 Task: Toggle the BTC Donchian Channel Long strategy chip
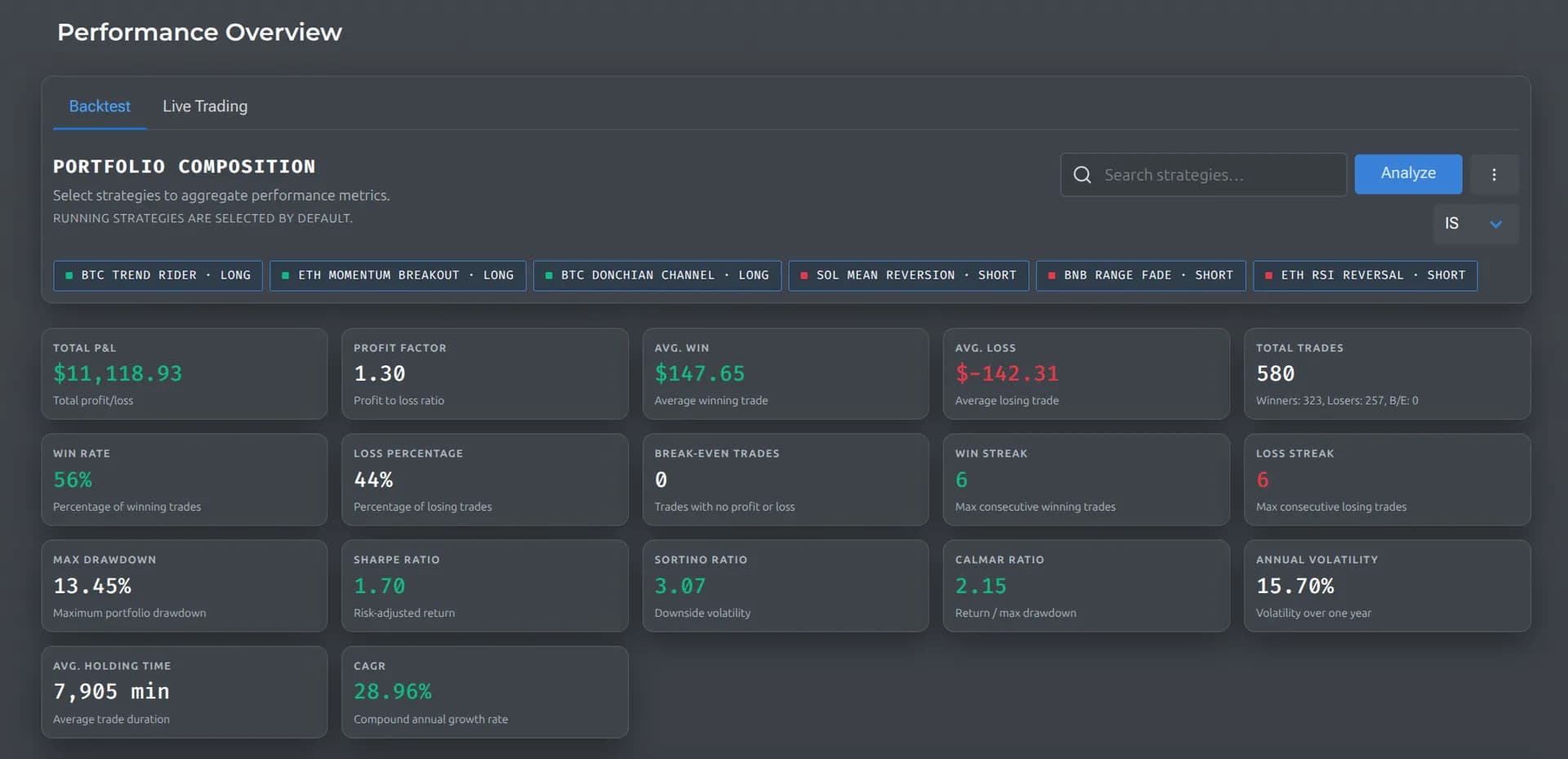coord(657,275)
